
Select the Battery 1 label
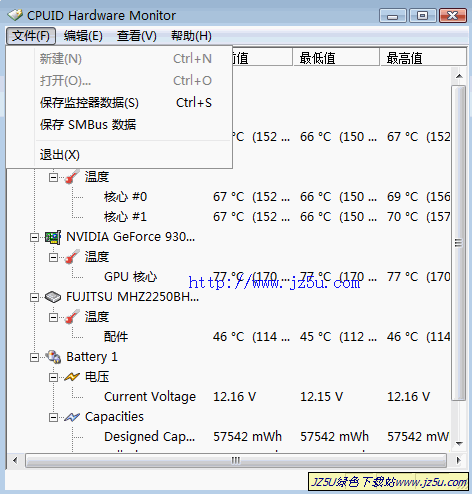coord(92,357)
